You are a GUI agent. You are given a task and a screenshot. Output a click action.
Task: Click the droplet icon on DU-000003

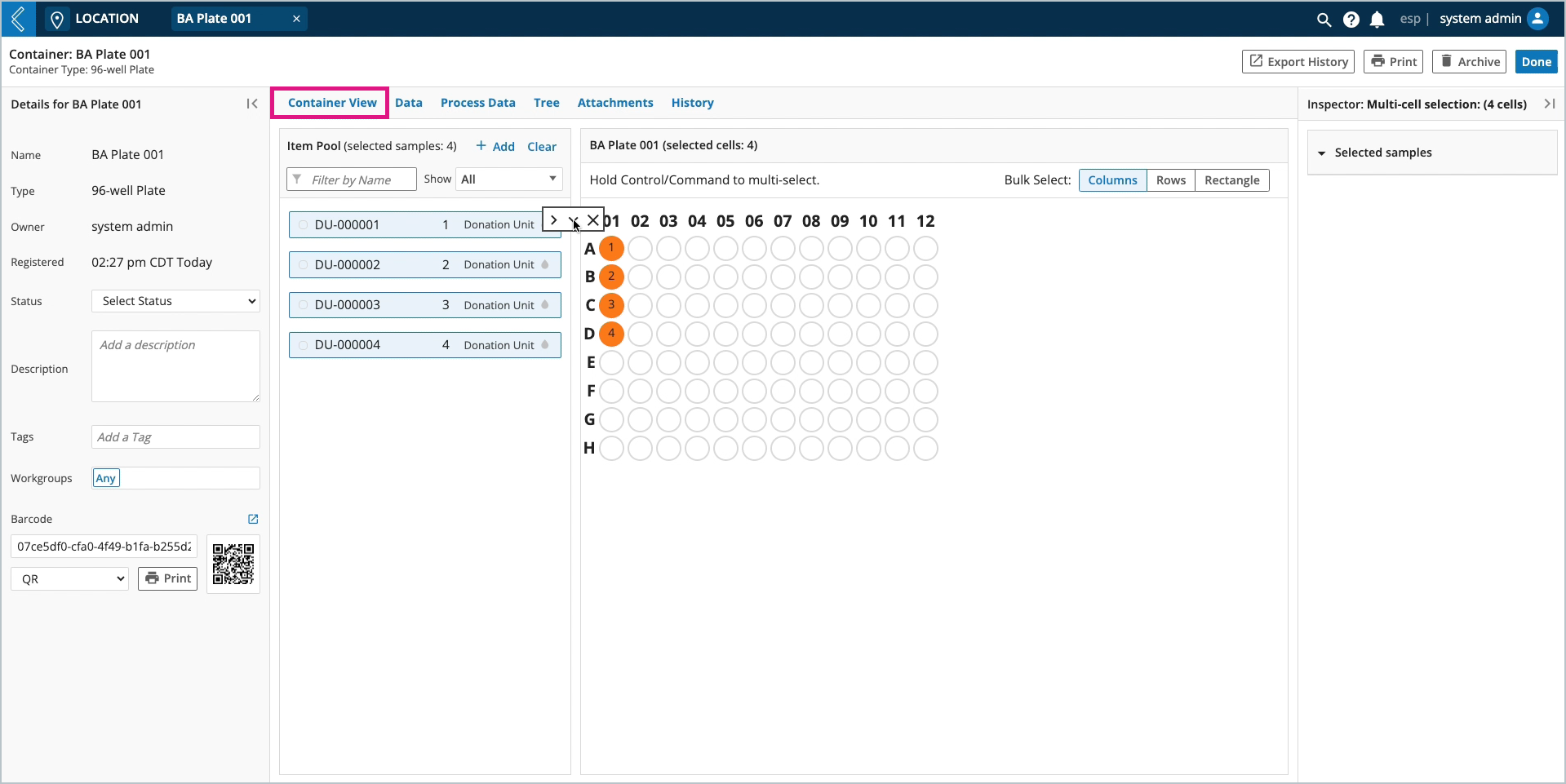coord(545,304)
